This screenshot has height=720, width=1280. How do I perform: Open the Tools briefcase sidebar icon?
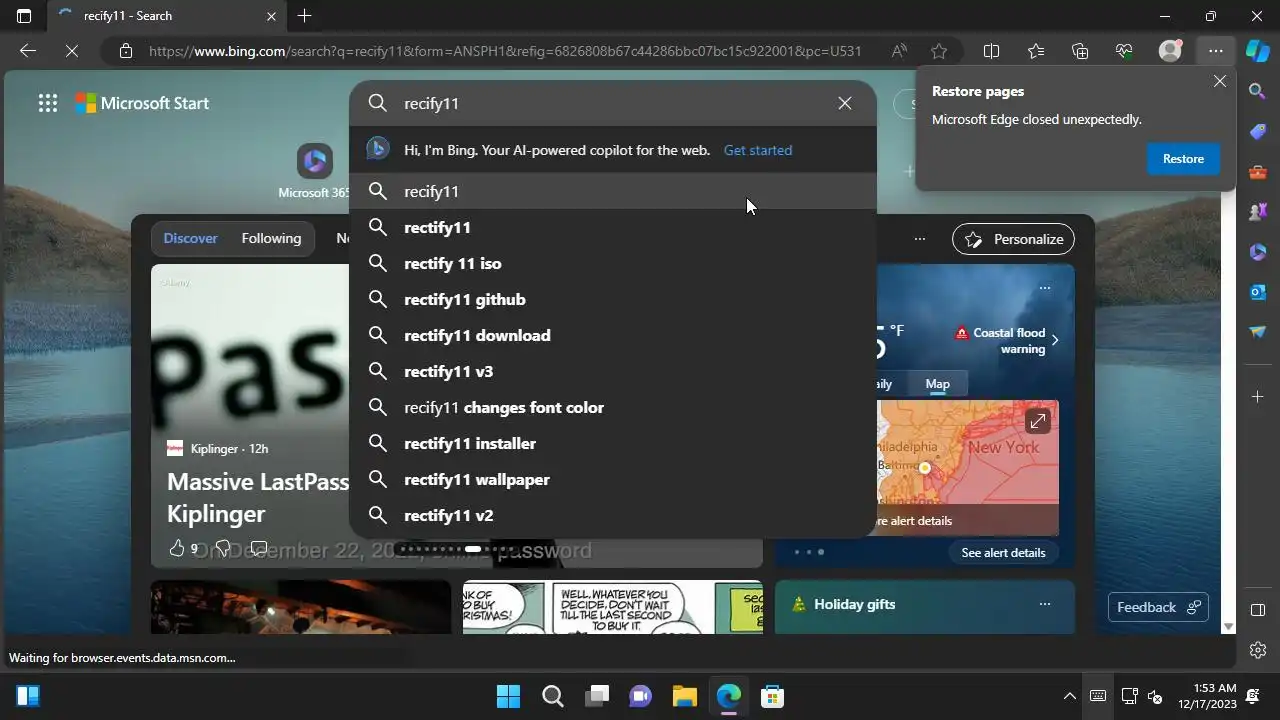1258,172
